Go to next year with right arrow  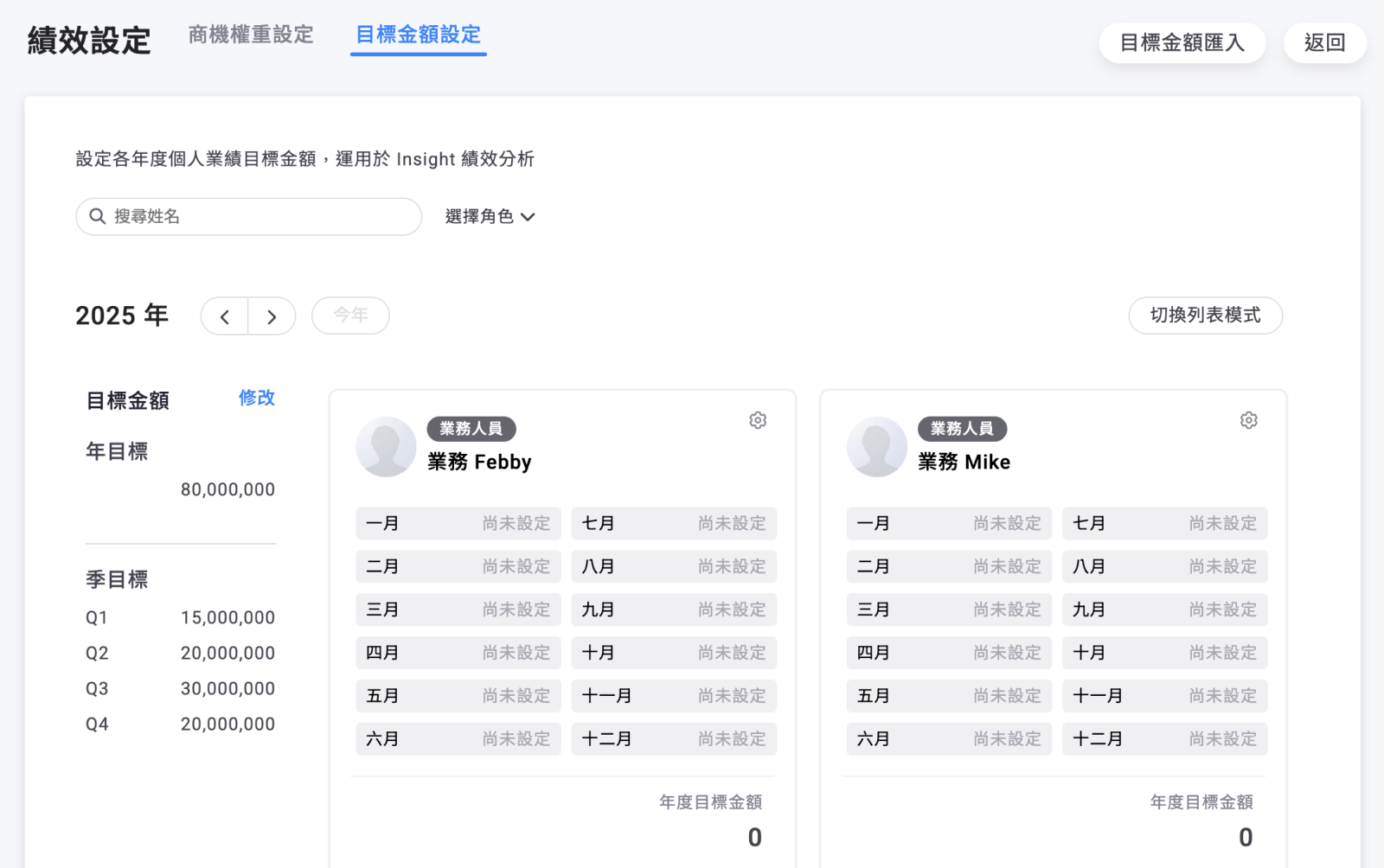point(272,316)
